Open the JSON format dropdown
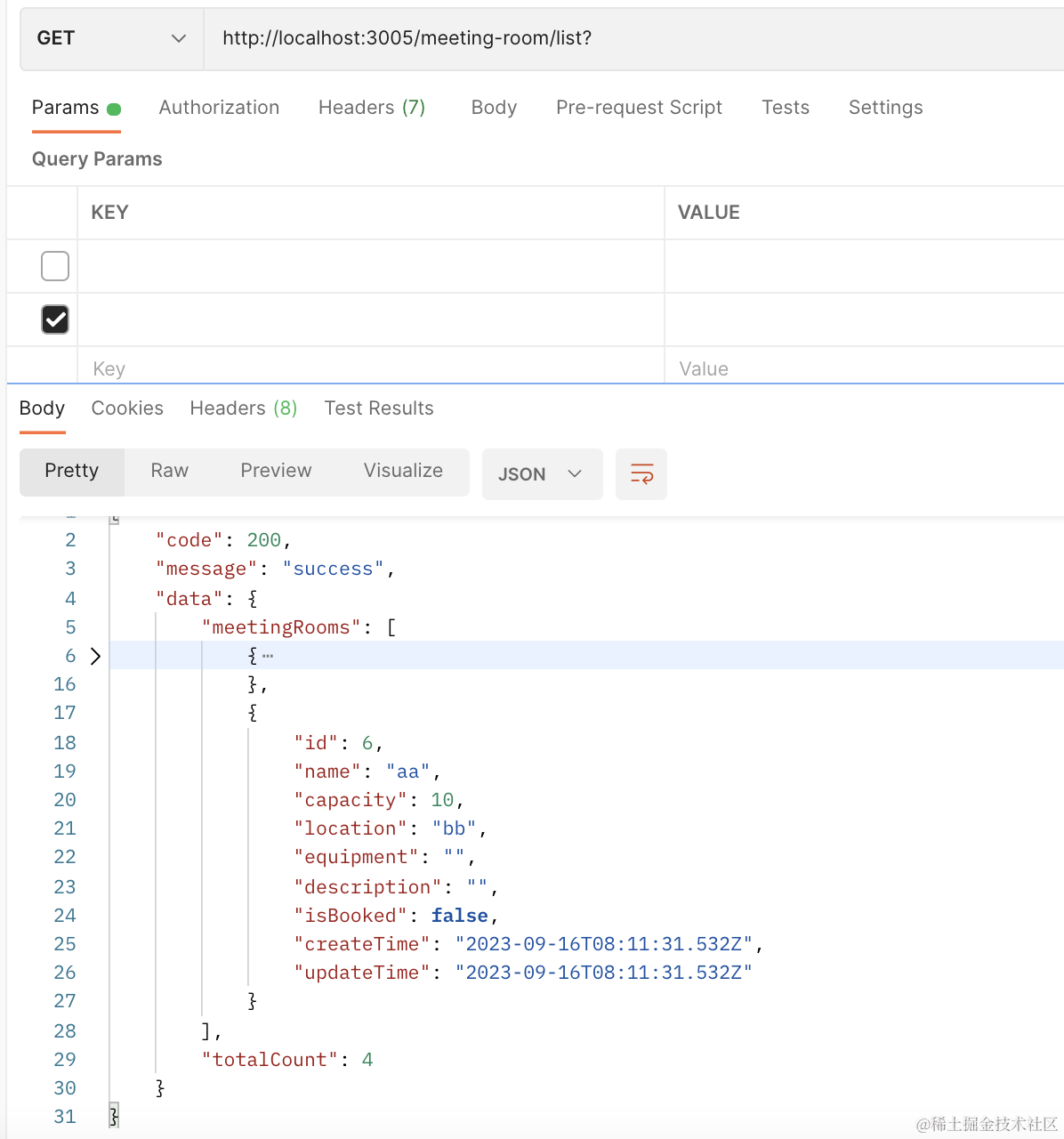1064x1139 pixels. click(541, 474)
